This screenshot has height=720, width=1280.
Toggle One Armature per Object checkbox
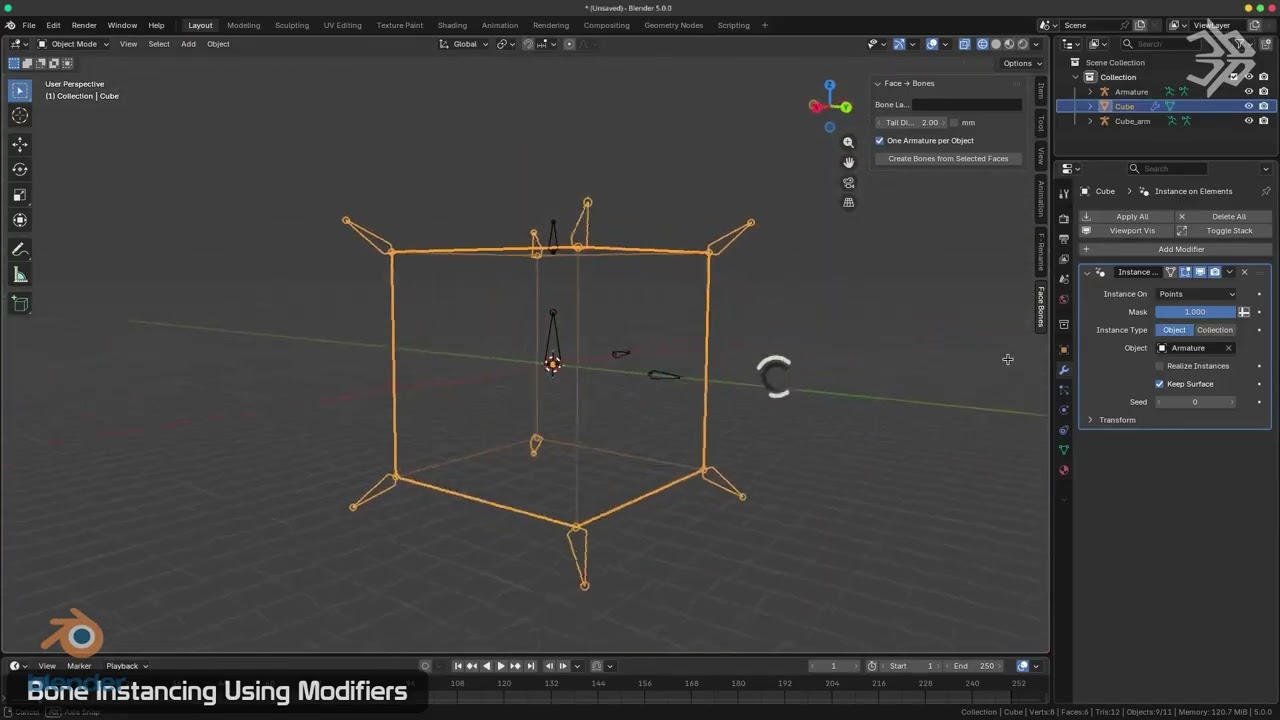[x=880, y=140]
